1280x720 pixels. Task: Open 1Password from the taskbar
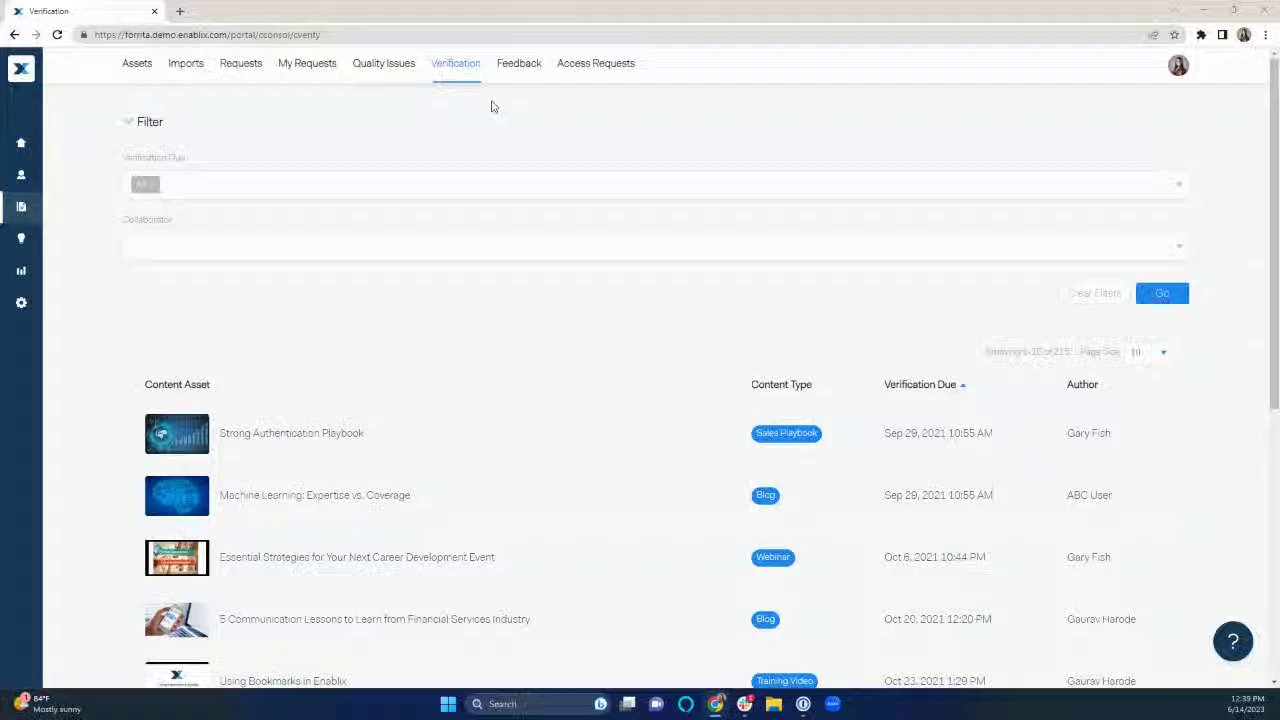803,704
